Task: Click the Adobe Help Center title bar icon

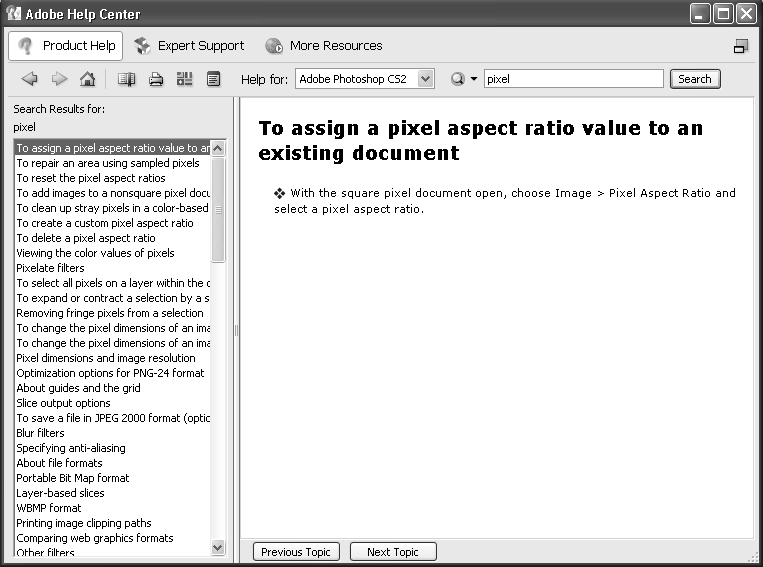Action: (x=14, y=13)
